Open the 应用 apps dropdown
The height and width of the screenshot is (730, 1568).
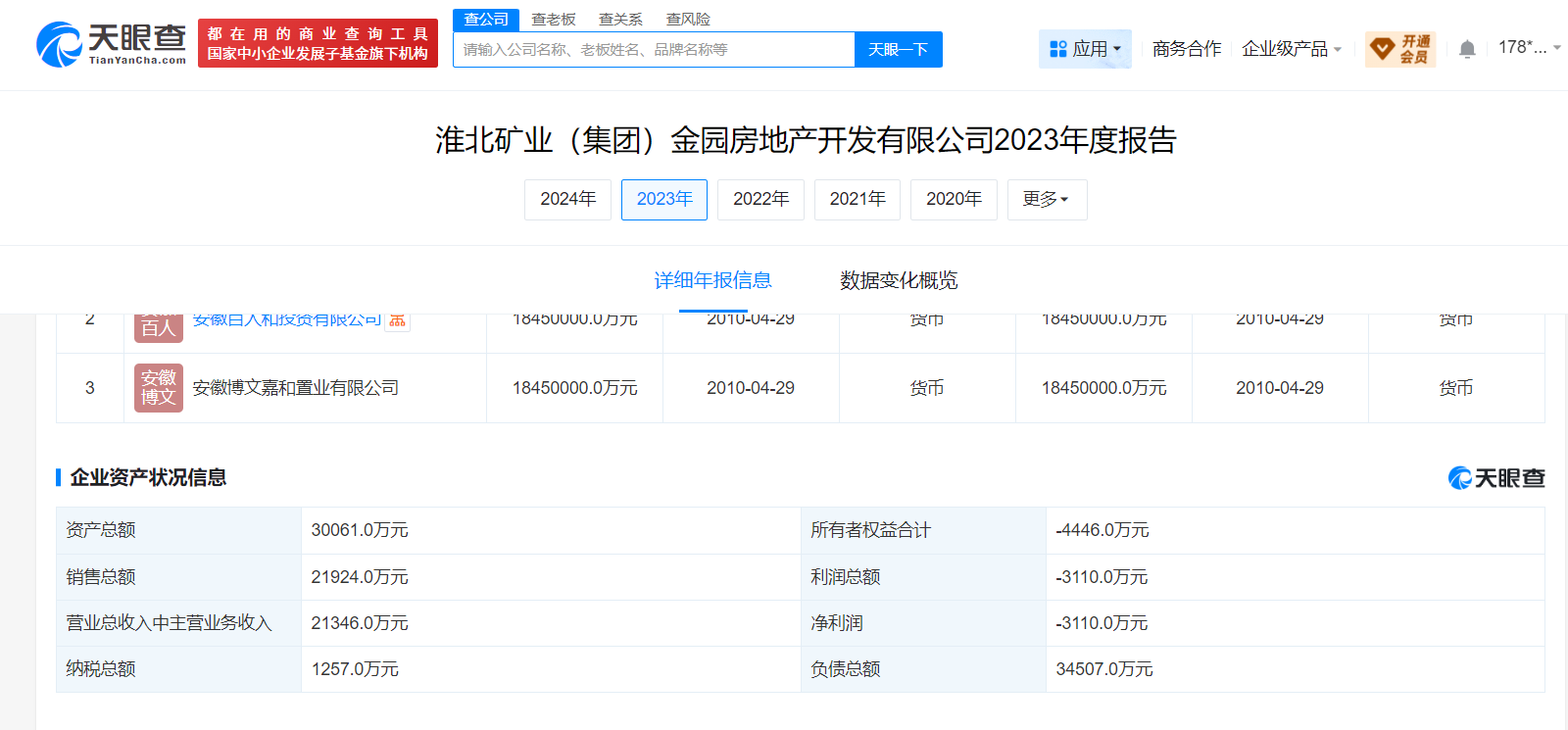pos(1085,49)
